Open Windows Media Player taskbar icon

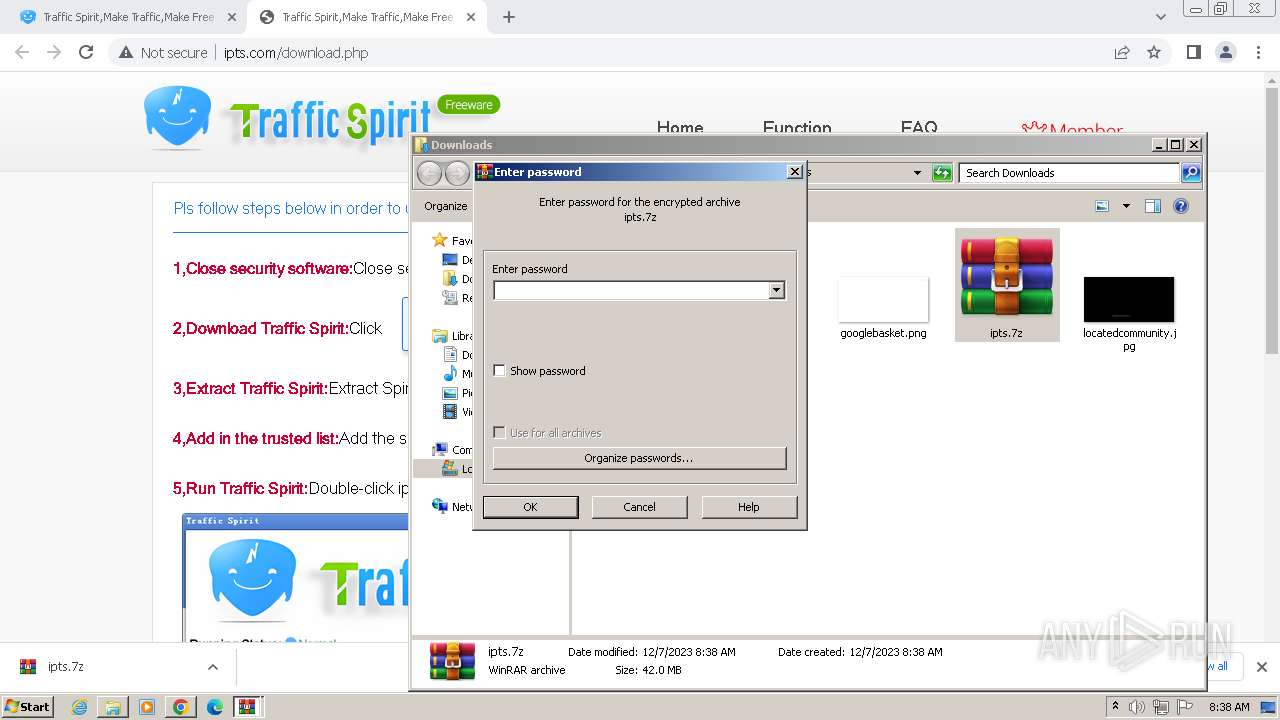tap(147, 707)
